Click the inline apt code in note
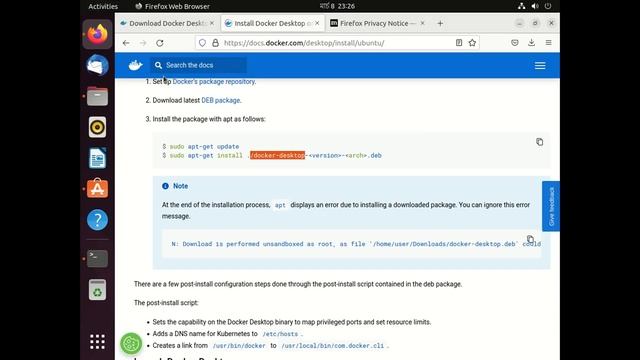Viewport: 640px width, 360px height. 280,205
